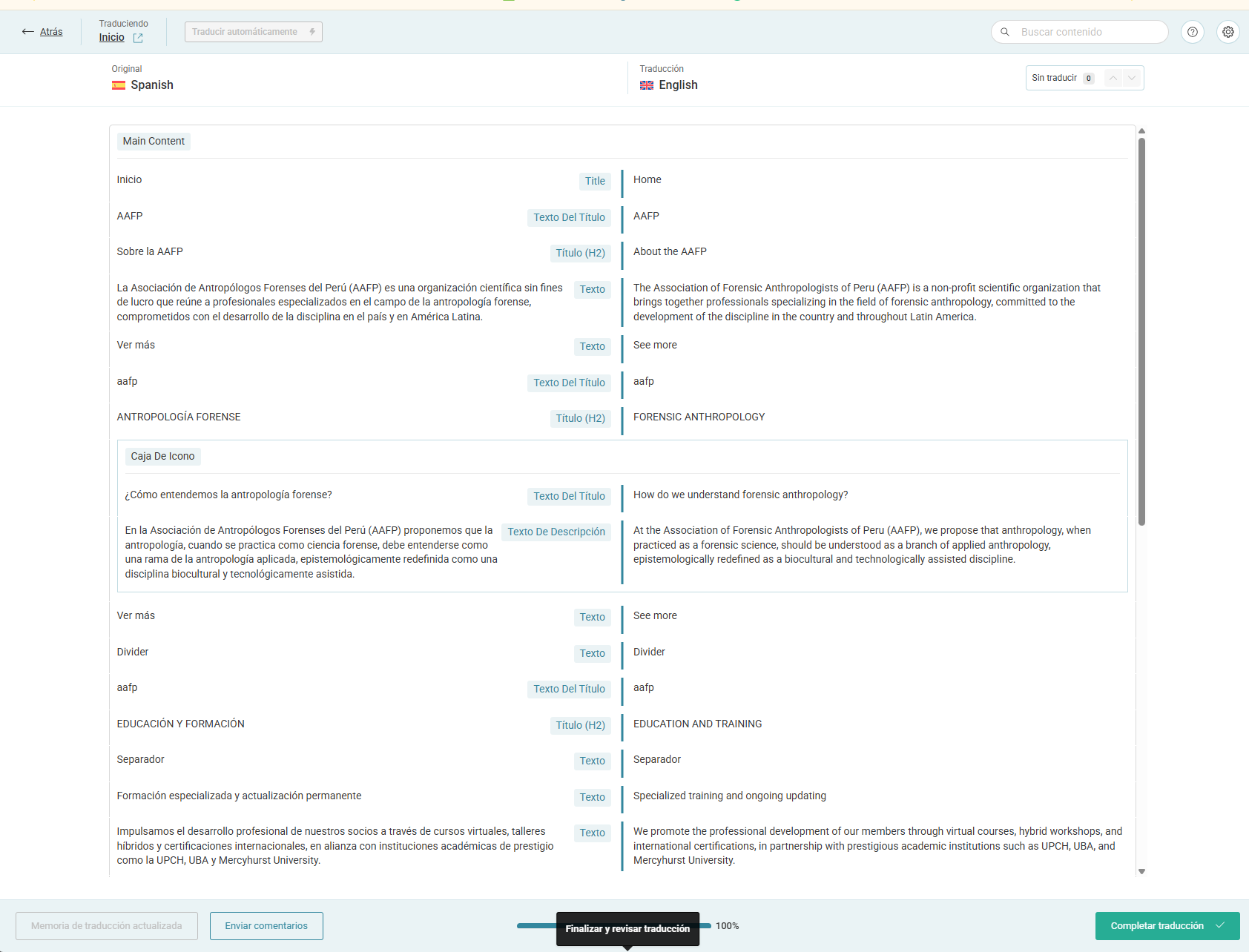Image resolution: width=1249 pixels, height=952 pixels.
Task: Click source text 'ANTROPOLOGÍA FORENSE'
Action: coord(179,417)
